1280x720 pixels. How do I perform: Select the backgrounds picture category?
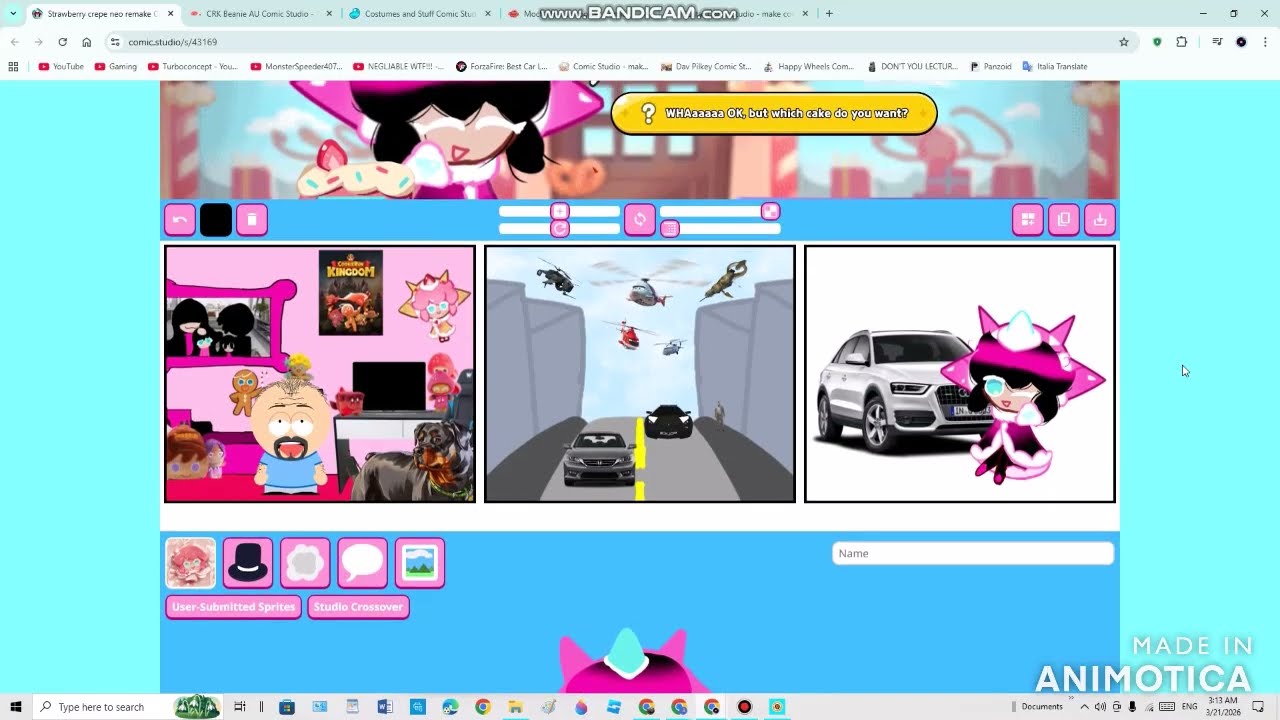(x=420, y=563)
